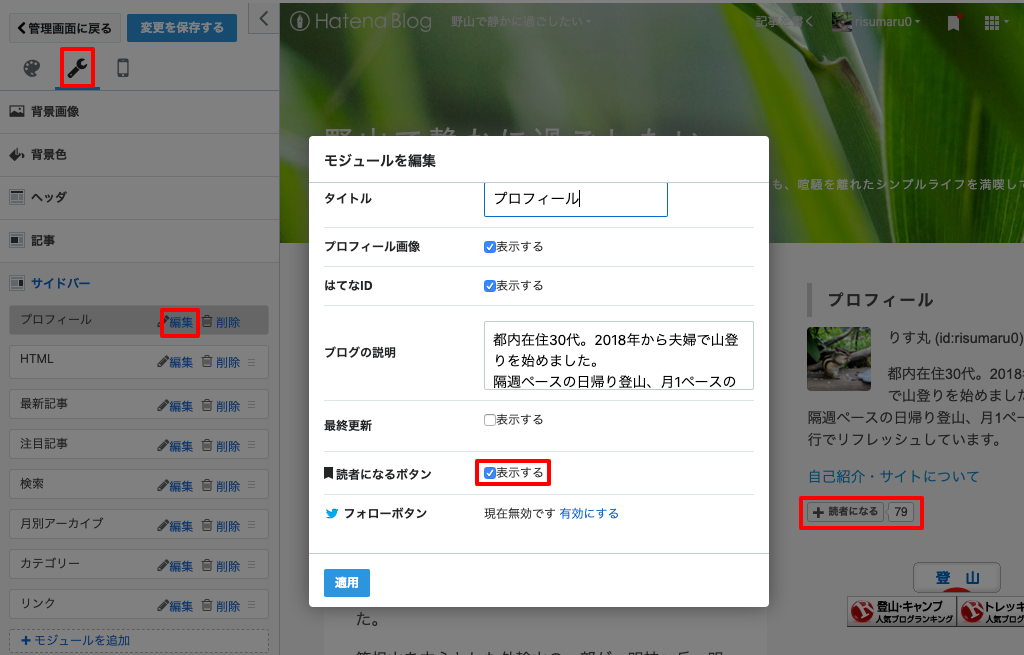This screenshot has height=655, width=1024.
Task: Grab the カテゴリー reorder handle
Action: pyautogui.click(x=252, y=565)
